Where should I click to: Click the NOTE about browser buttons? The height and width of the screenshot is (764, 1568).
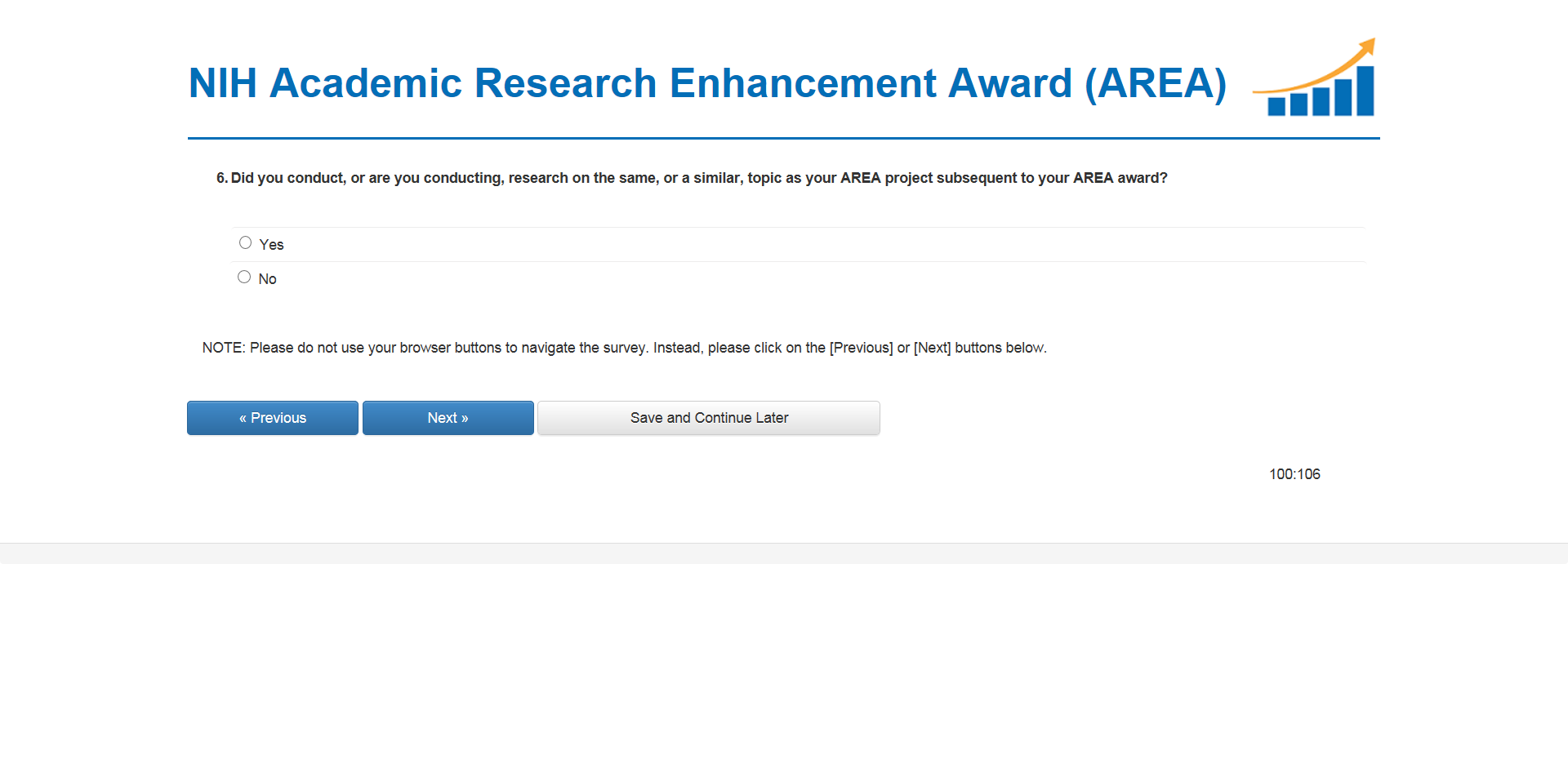coord(624,348)
